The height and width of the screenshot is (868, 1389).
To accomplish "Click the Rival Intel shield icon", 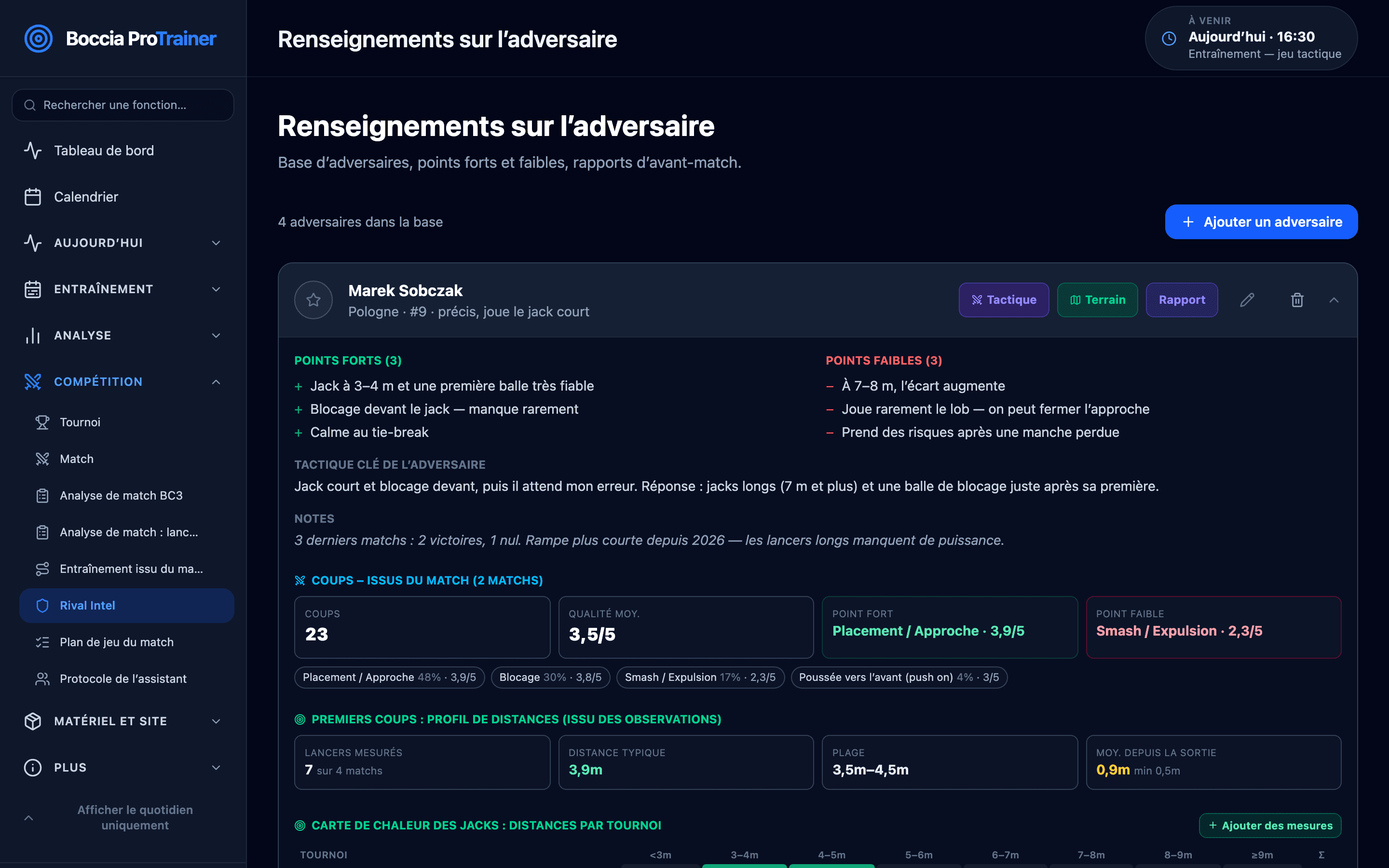I will click(x=42, y=606).
